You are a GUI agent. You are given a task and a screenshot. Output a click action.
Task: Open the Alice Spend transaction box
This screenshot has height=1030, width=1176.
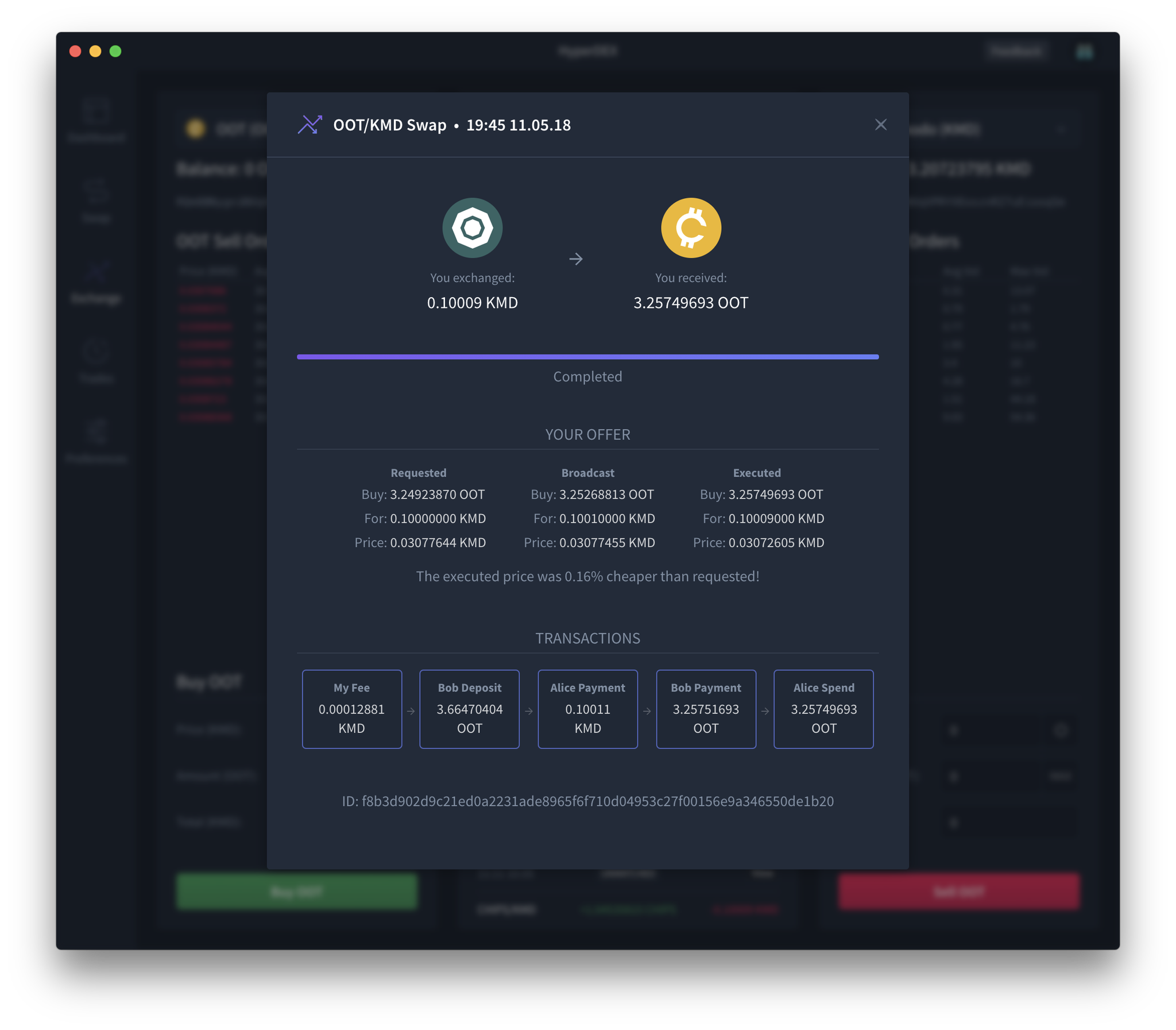[824, 709]
